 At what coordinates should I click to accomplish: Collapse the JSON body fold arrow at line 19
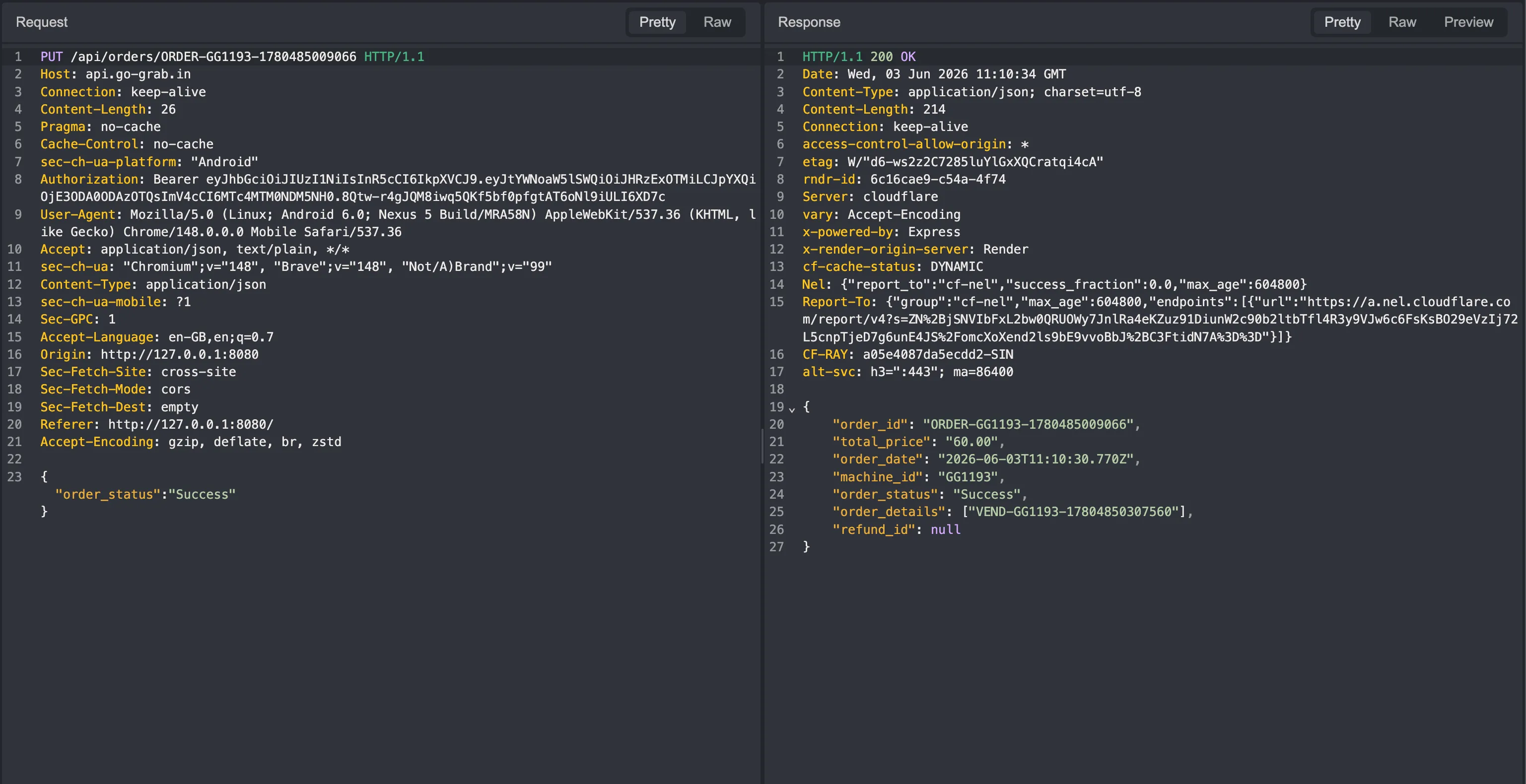point(792,408)
